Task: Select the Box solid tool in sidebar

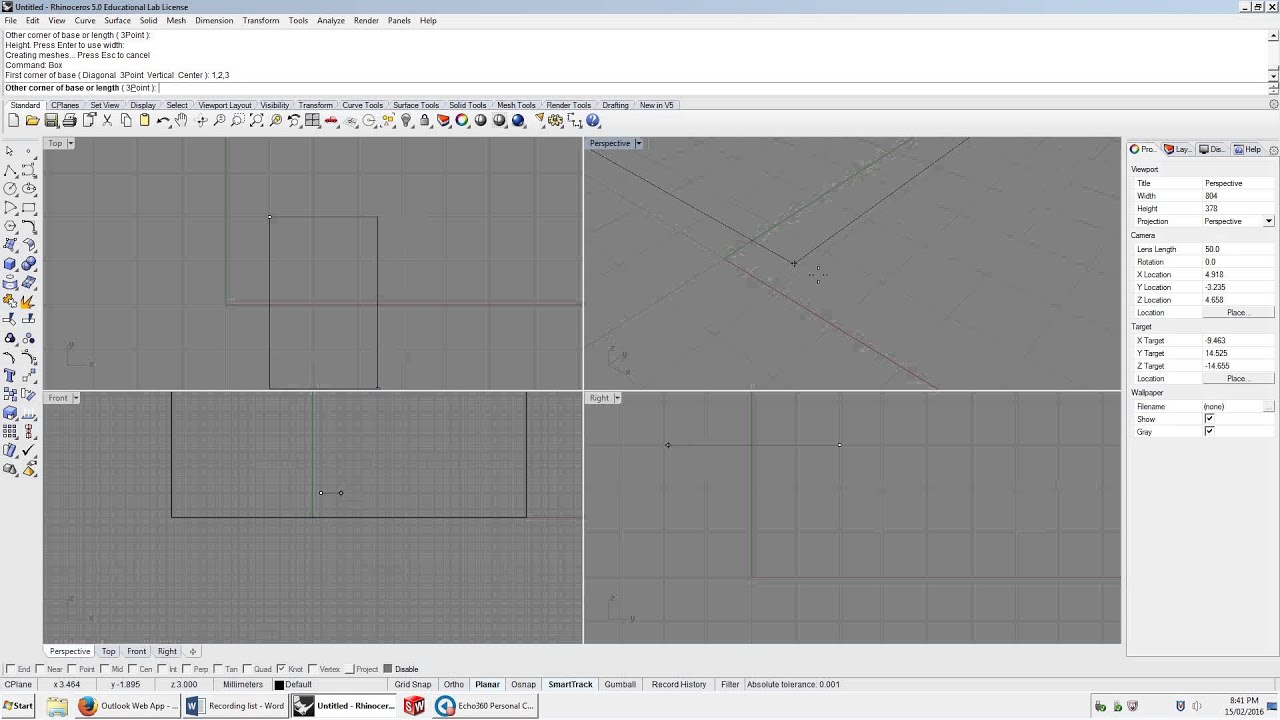Action: (10, 263)
